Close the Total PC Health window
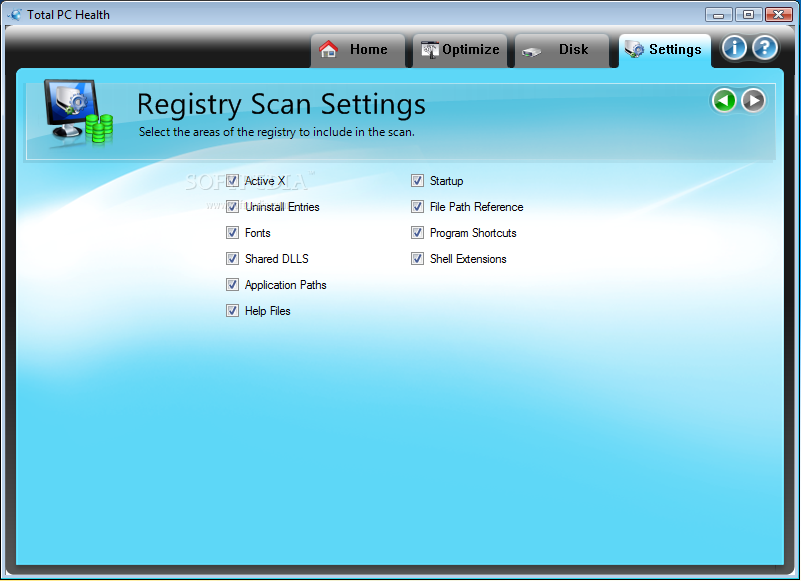 click(x=779, y=14)
